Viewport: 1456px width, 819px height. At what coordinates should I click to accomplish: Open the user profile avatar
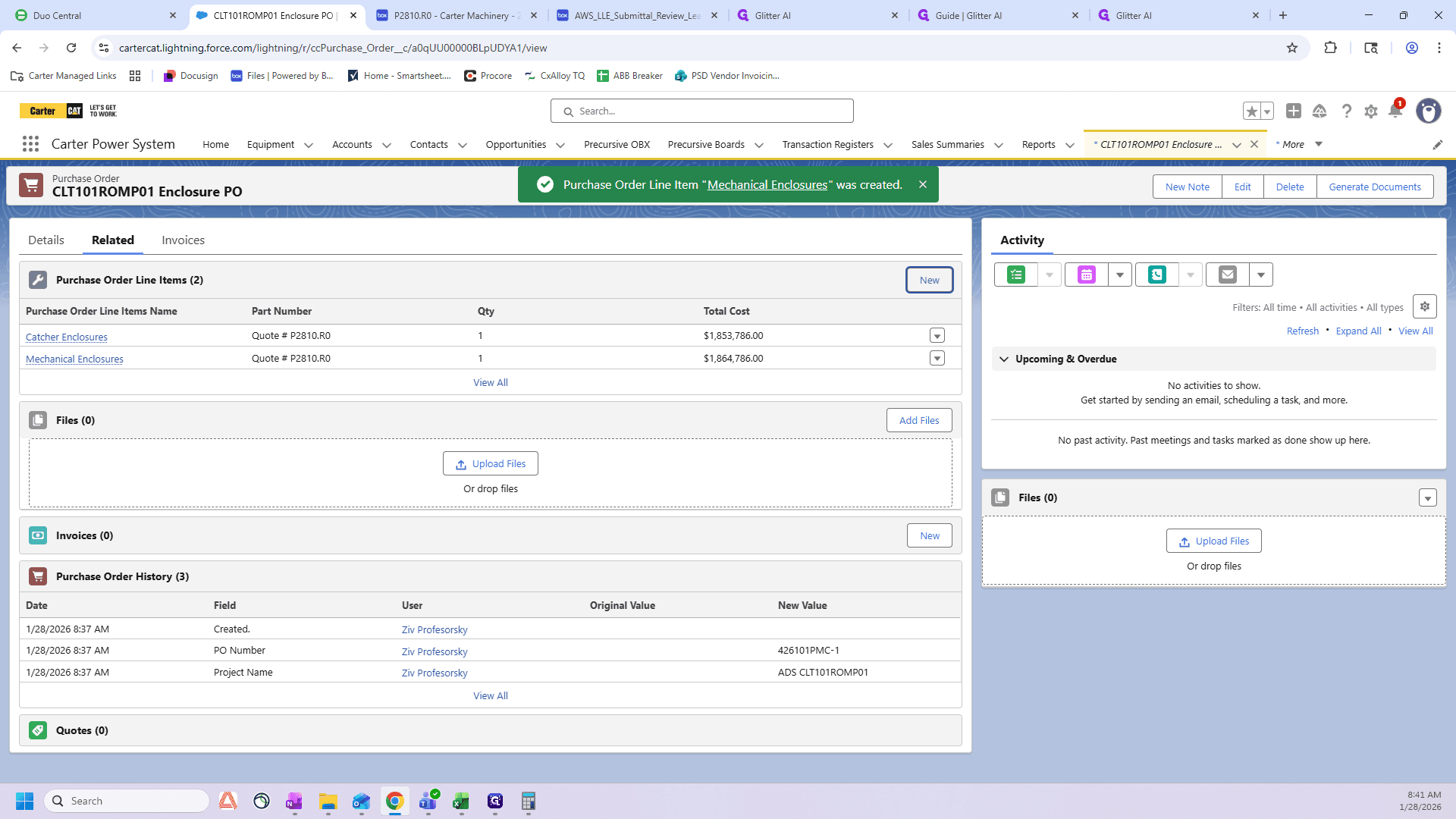(1429, 111)
